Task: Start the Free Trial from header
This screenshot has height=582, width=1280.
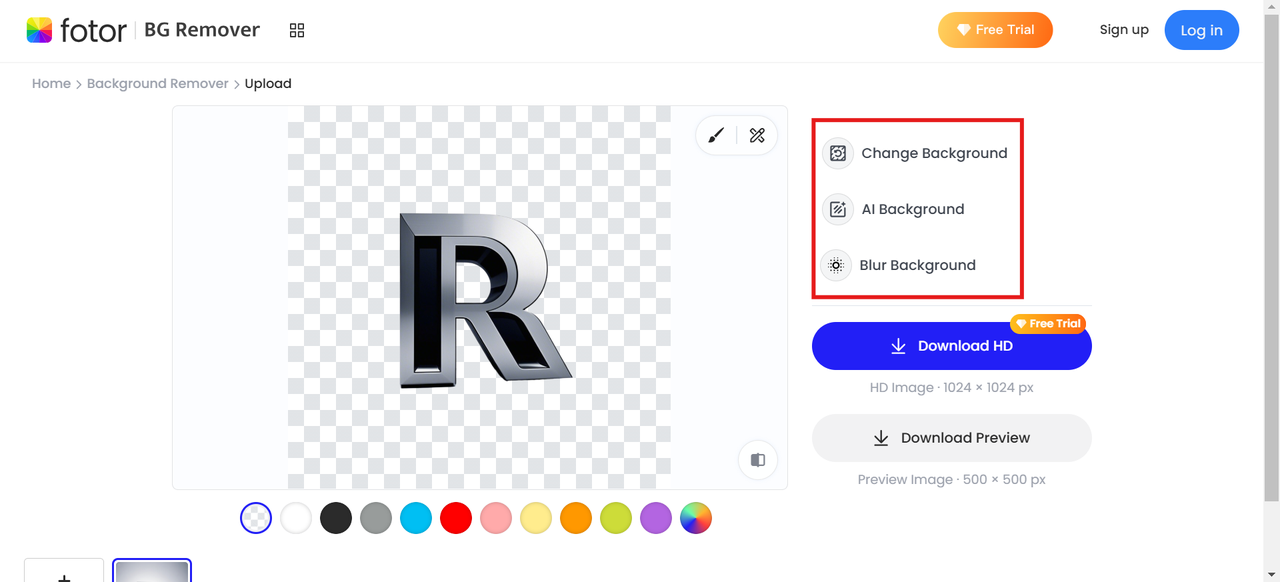Action: click(x=995, y=30)
